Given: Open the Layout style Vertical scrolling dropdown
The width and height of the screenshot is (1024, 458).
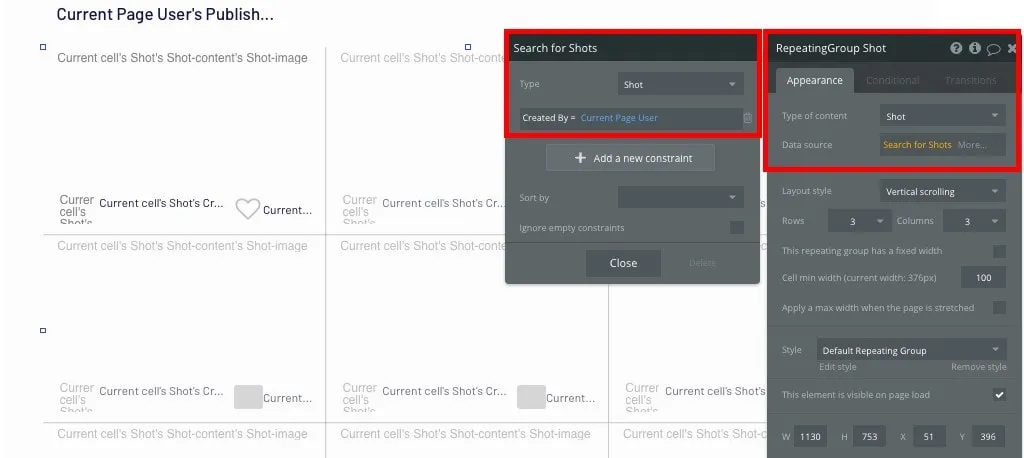Looking at the screenshot, I should click(943, 191).
